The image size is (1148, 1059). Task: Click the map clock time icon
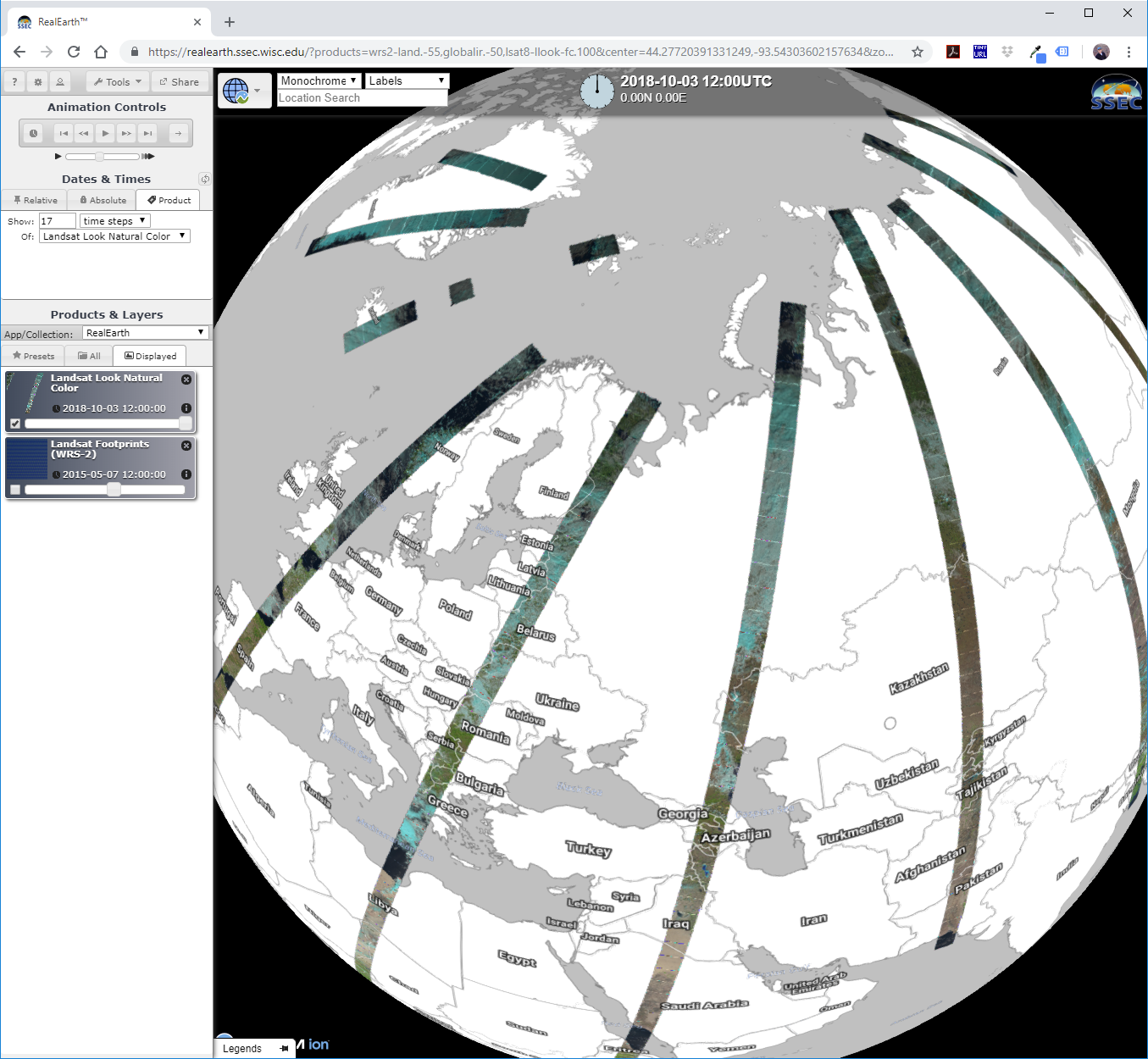tap(596, 90)
